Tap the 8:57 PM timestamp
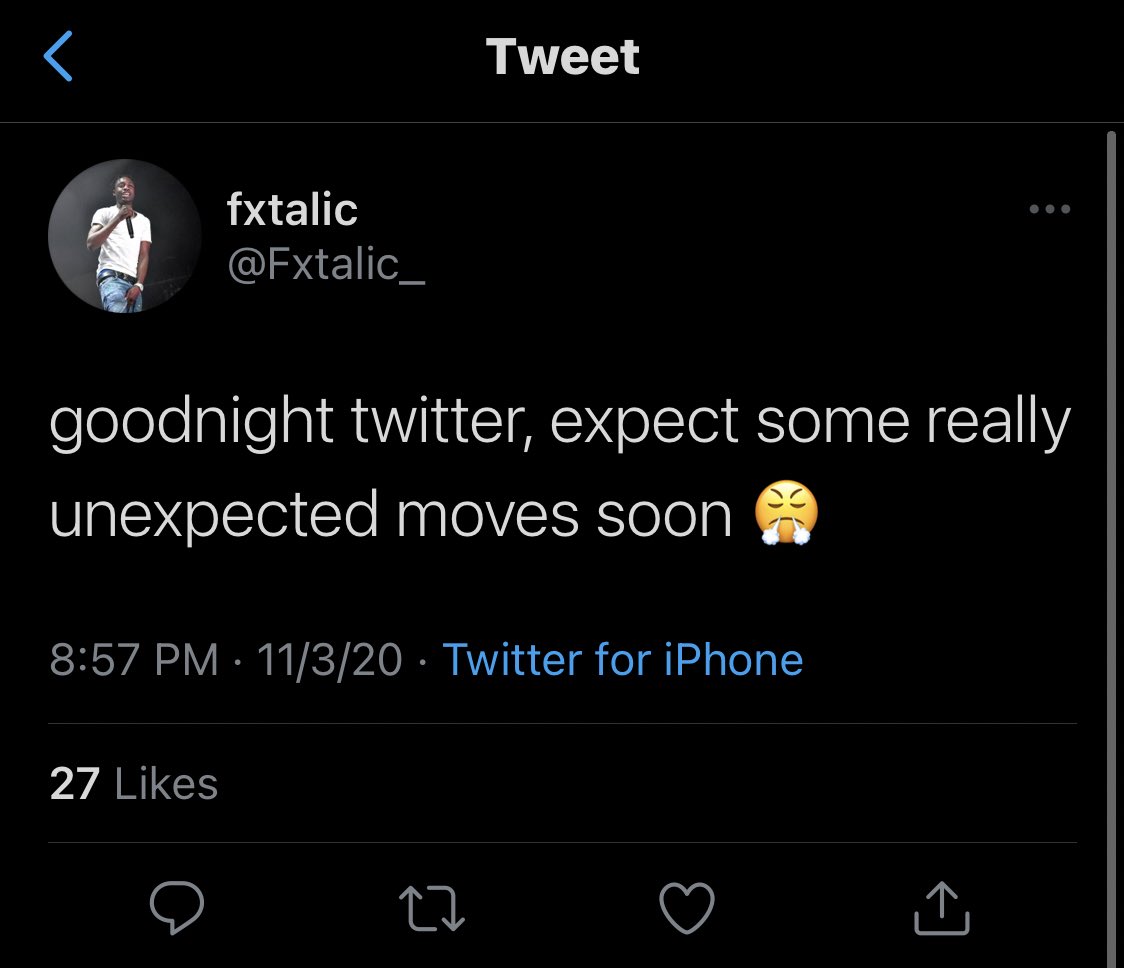The width and height of the screenshot is (1124, 968). pos(133,660)
